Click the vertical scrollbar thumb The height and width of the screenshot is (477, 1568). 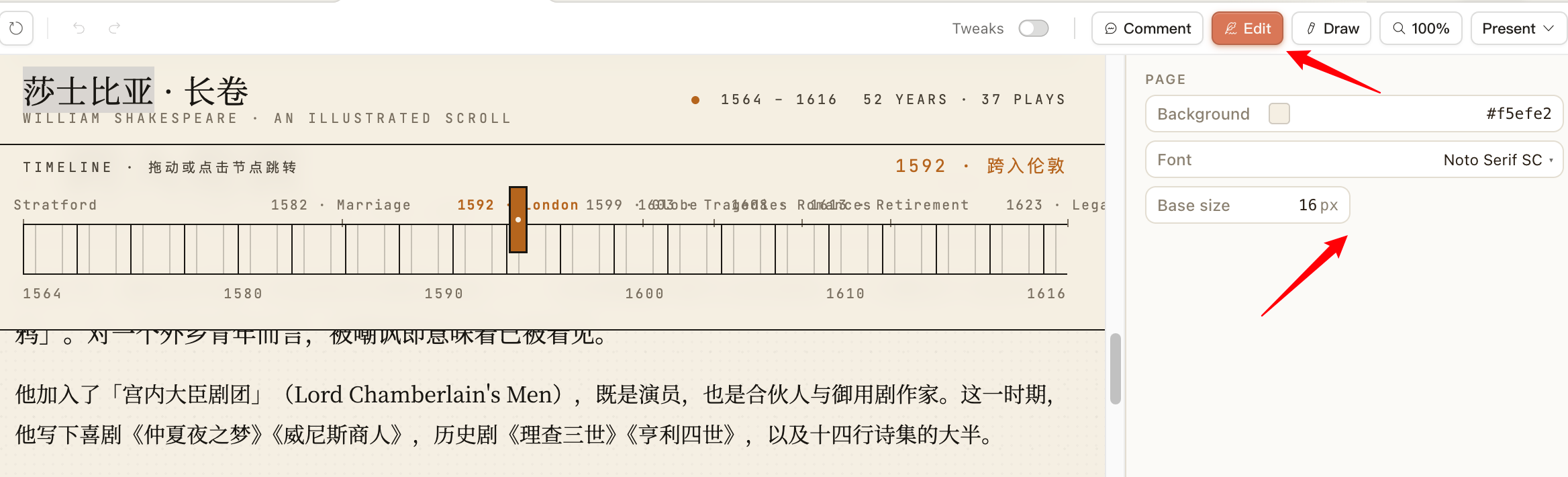coord(1116,368)
